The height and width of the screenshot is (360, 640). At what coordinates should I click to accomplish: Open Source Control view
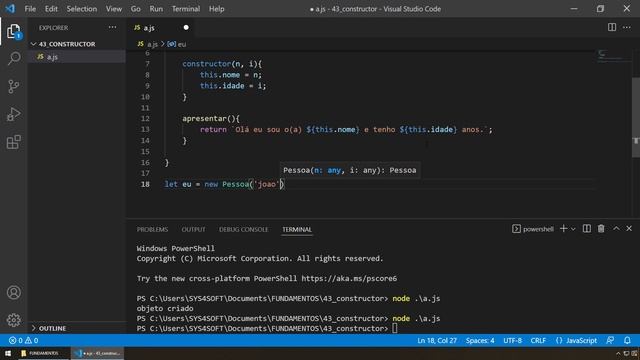tap(13, 87)
